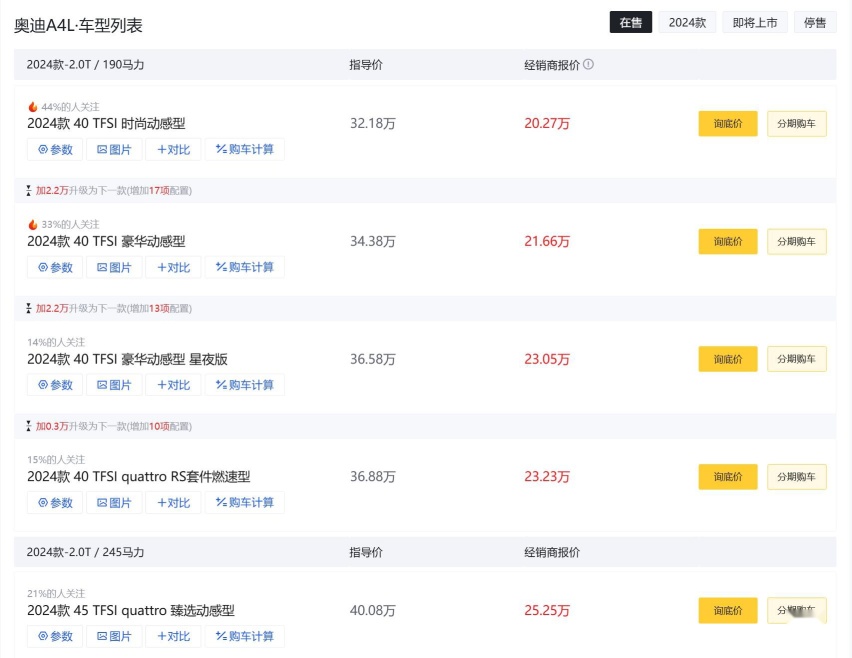
Task: Click the 奥迪A4L·车型列表 heading
Action: [x=78, y=26]
